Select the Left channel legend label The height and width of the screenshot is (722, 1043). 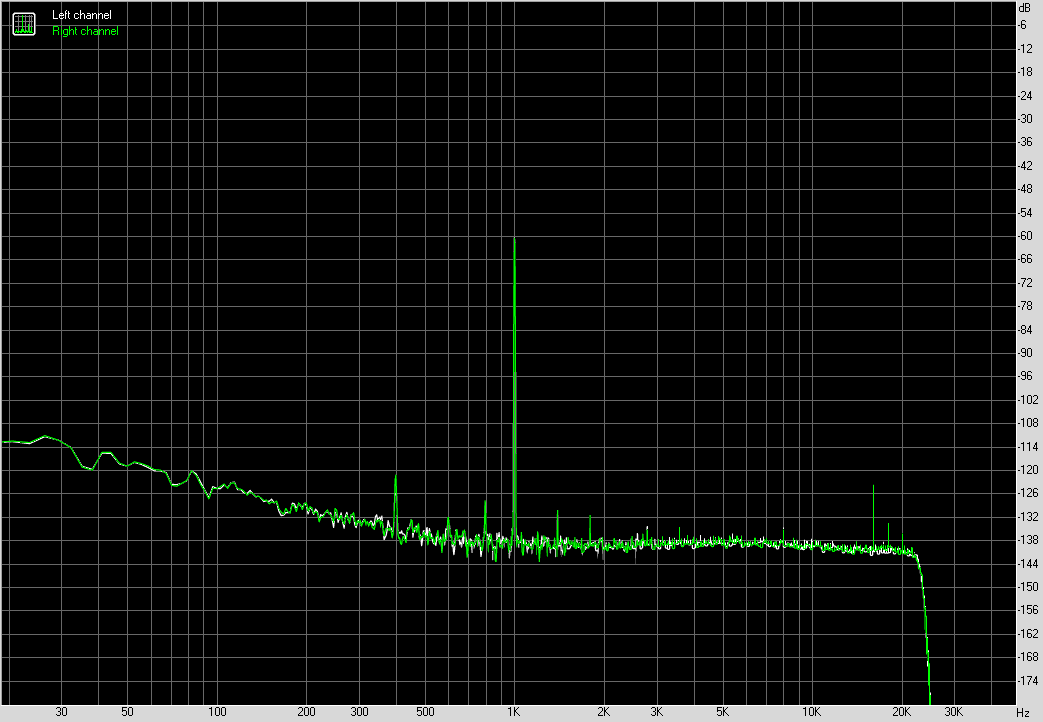82,15
